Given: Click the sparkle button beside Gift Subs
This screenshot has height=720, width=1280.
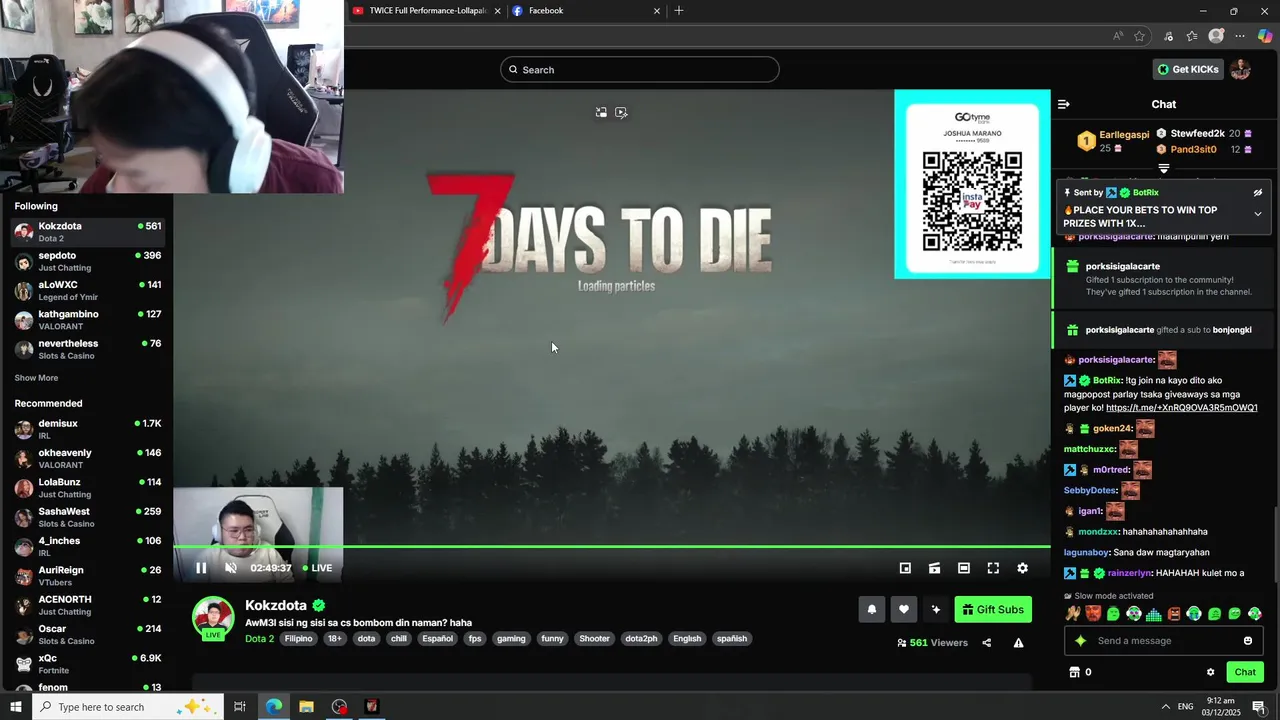Looking at the screenshot, I should tap(936, 609).
